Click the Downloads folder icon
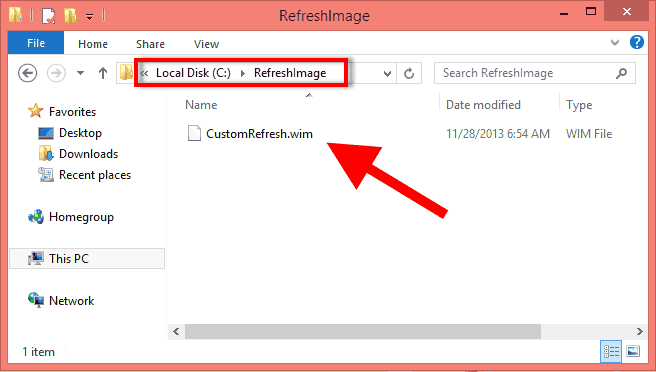 [46, 154]
